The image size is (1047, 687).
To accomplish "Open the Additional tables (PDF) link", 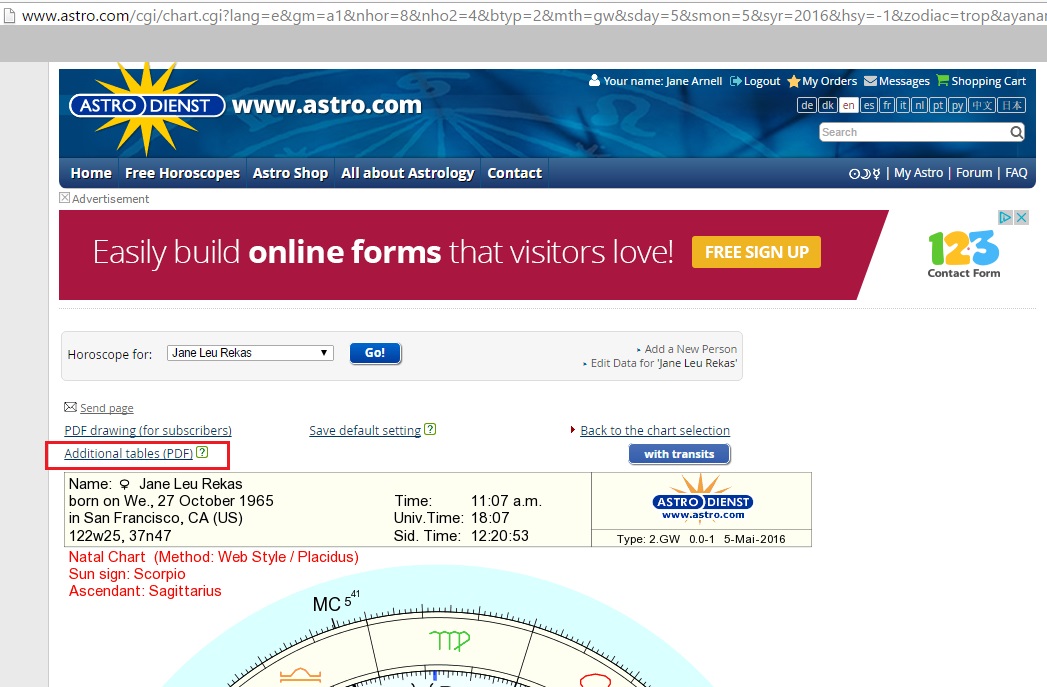I will 131,453.
